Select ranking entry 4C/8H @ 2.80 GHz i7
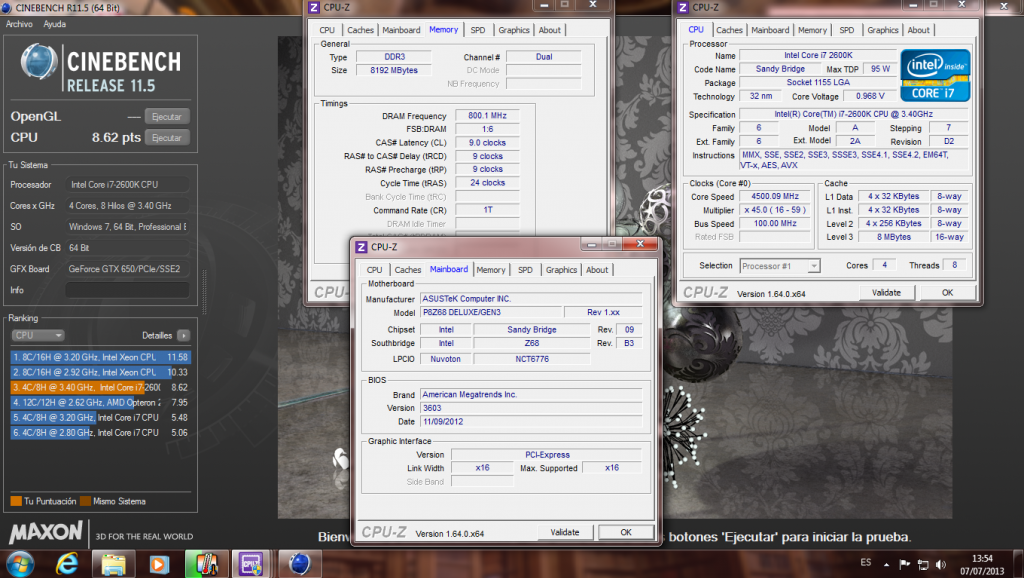 pos(100,432)
